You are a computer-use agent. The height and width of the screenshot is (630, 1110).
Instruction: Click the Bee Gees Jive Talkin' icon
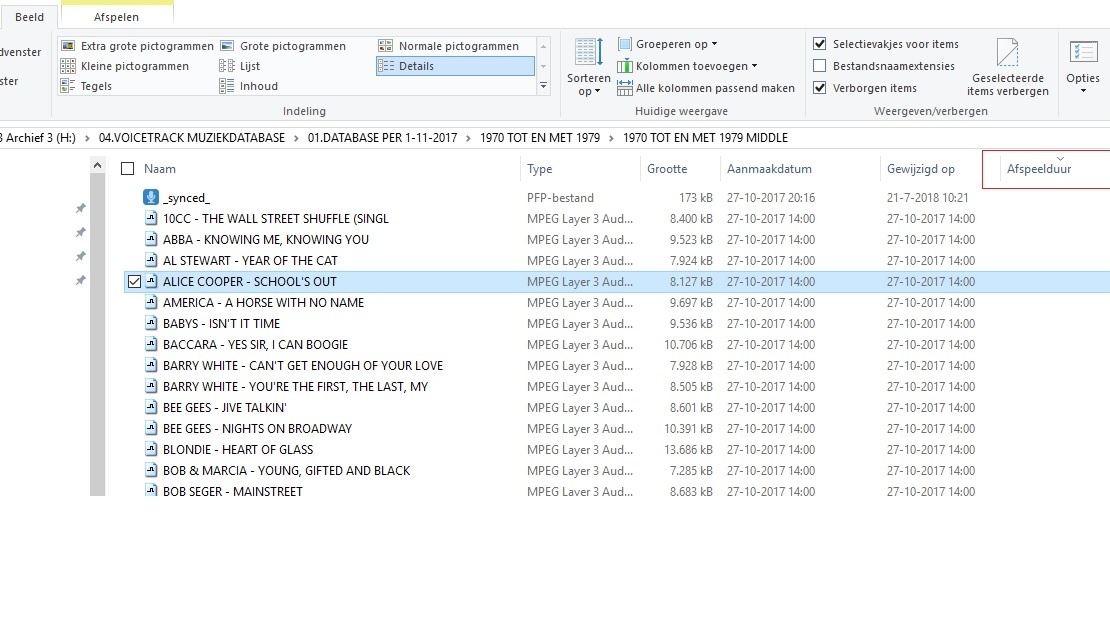pyautogui.click(x=151, y=408)
